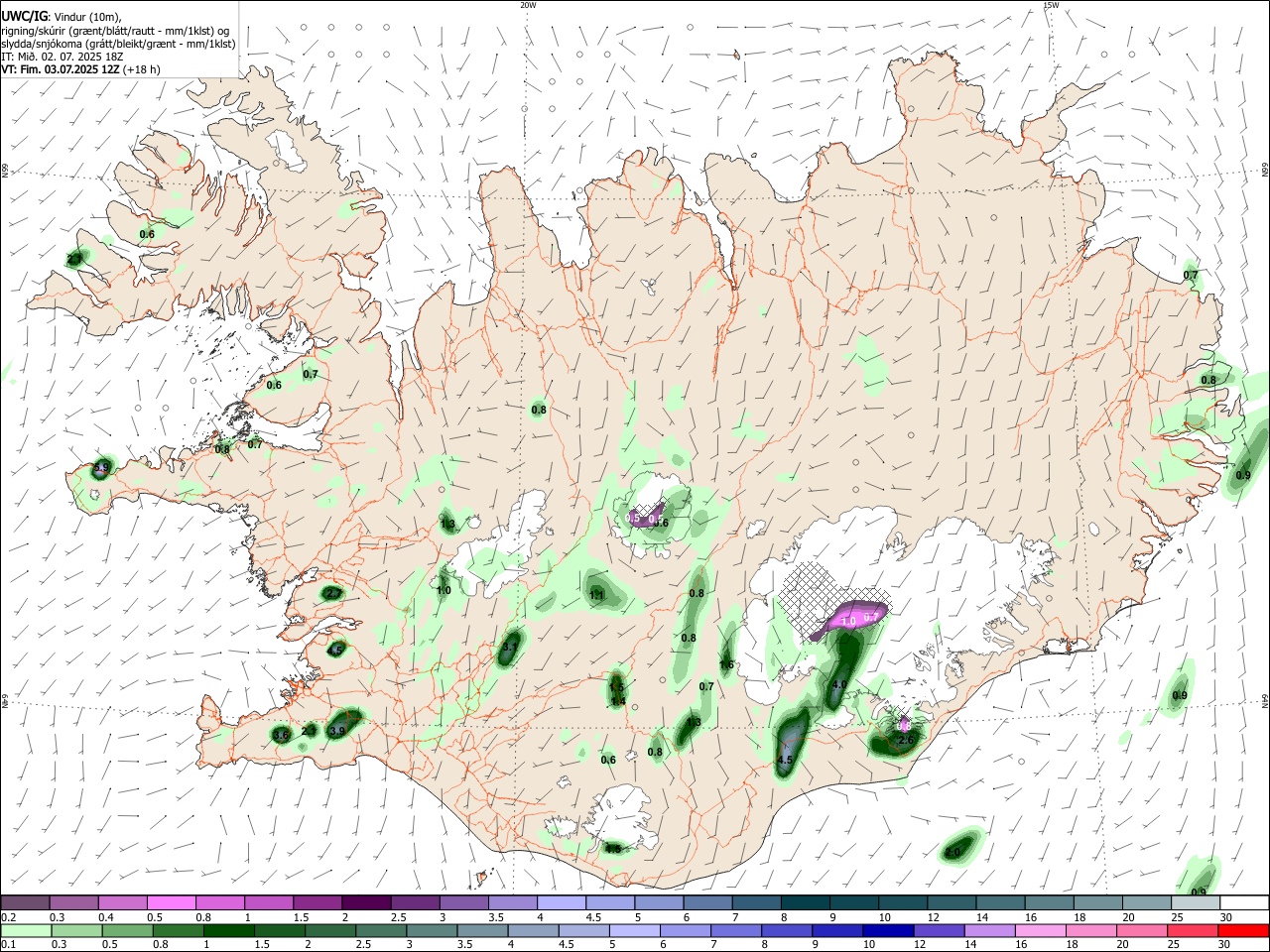Select the dark teal 8 swatch, upper legend
The image size is (1270, 952).
click(x=807, y=902)
